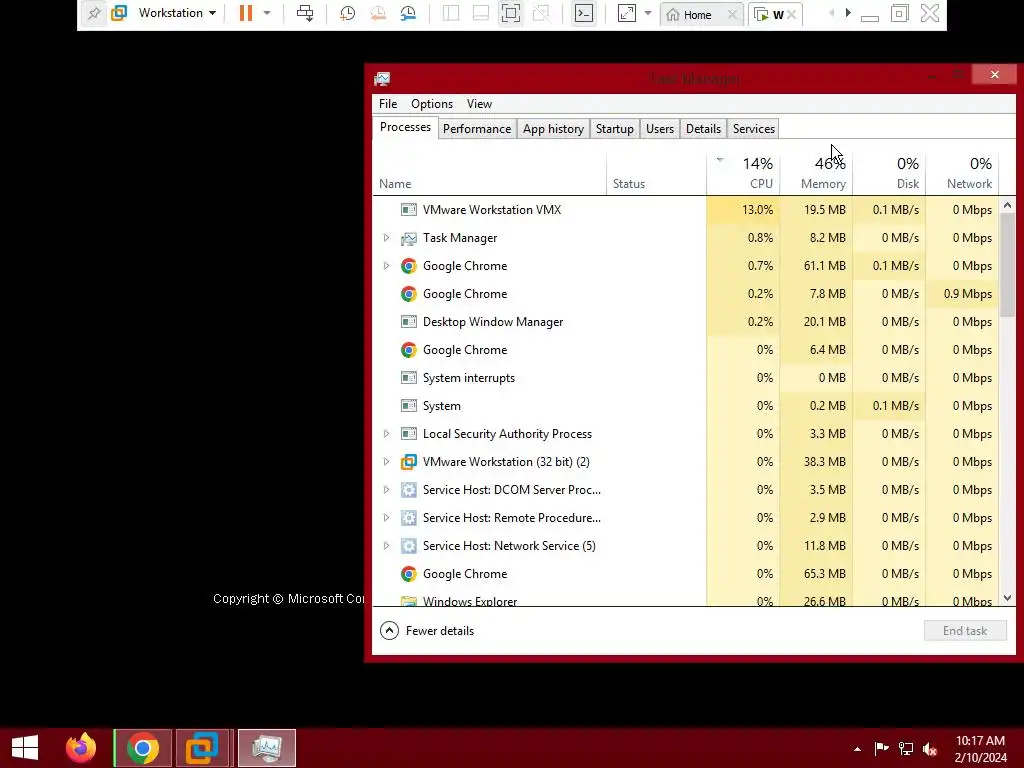
Task: Sort by the Status column header
Action: (x=656, y=172)
